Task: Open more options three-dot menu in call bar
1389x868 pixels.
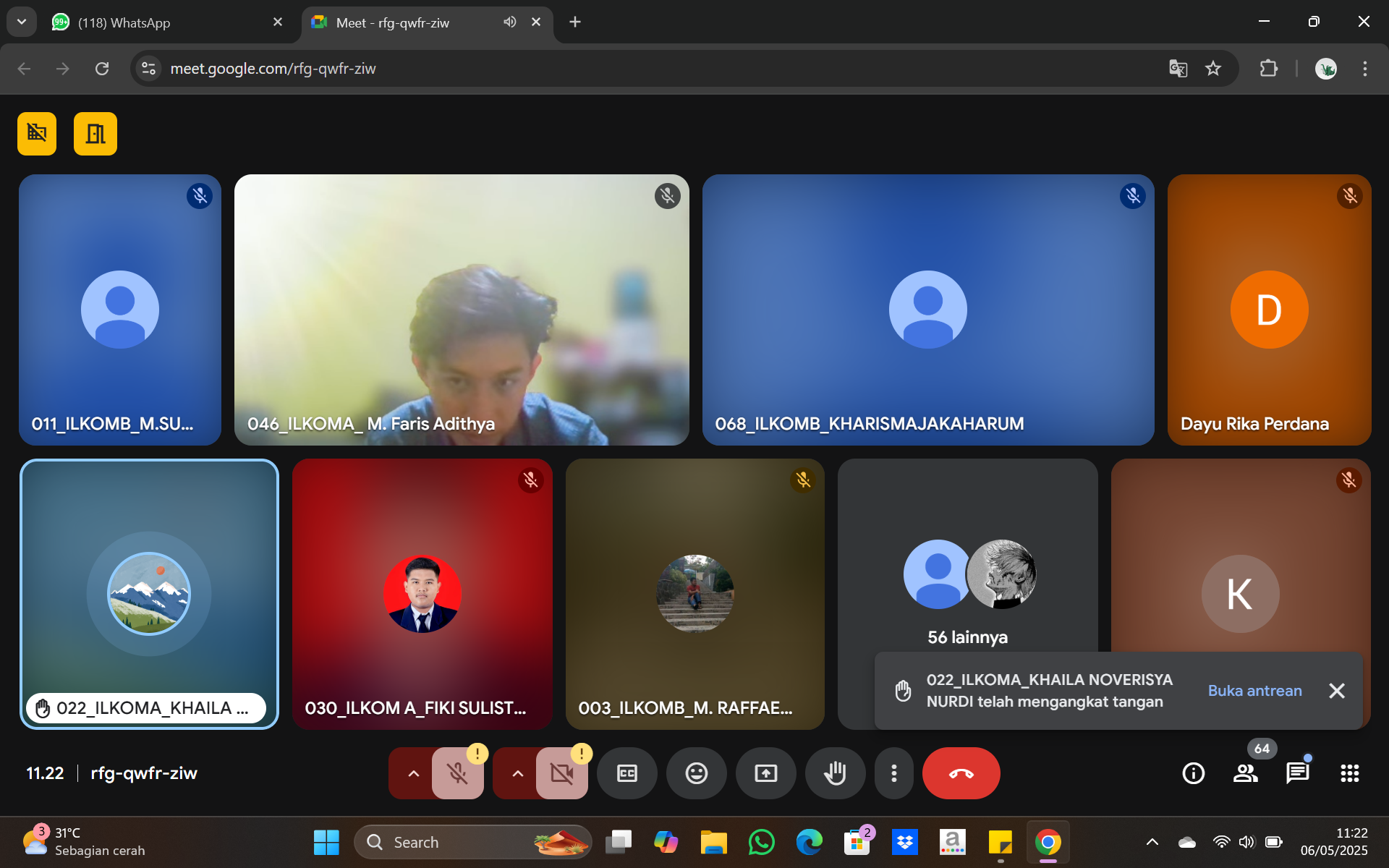Action: pos(894,773)
